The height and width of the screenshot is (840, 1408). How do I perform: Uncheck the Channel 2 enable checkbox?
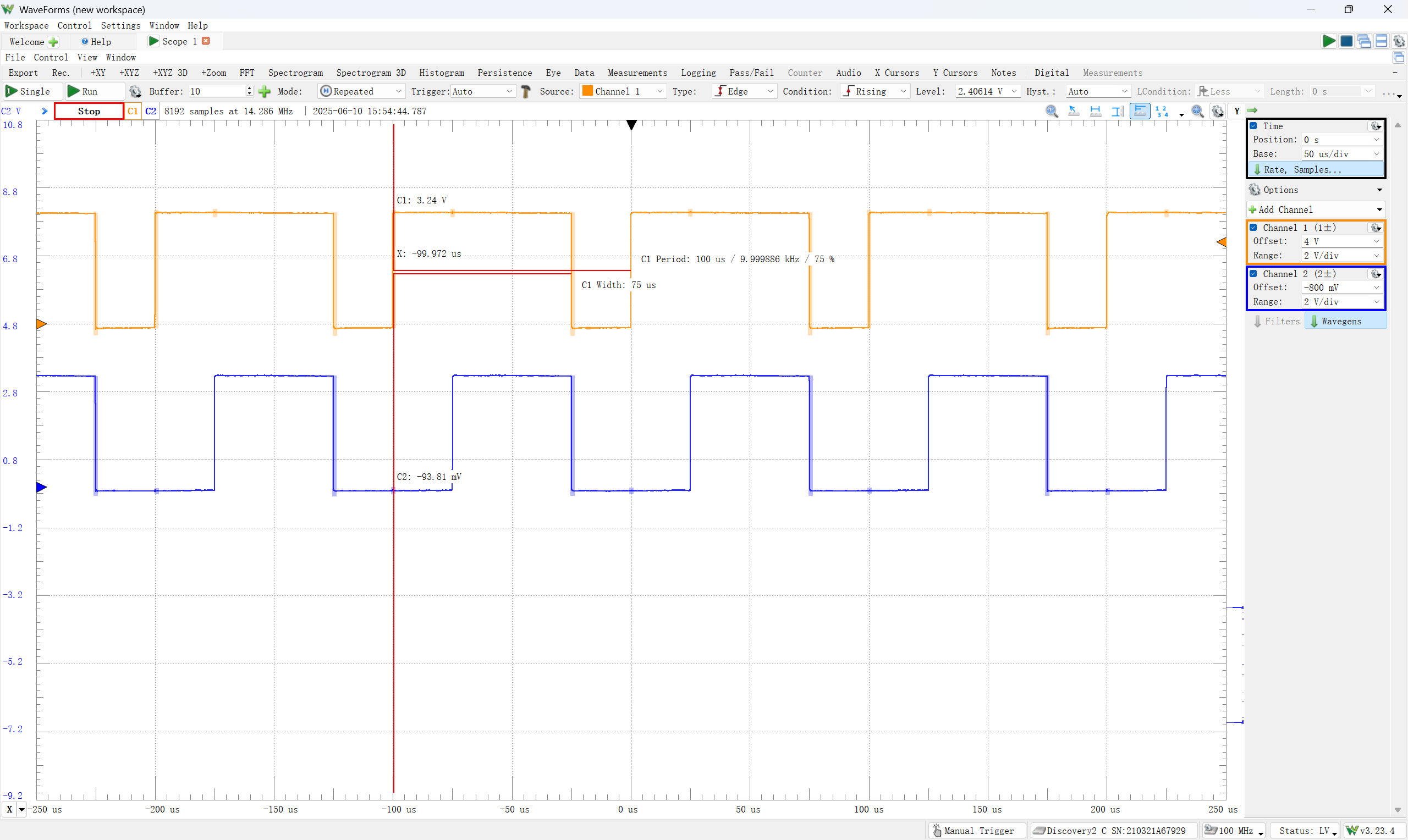[x=1253, y=274]
